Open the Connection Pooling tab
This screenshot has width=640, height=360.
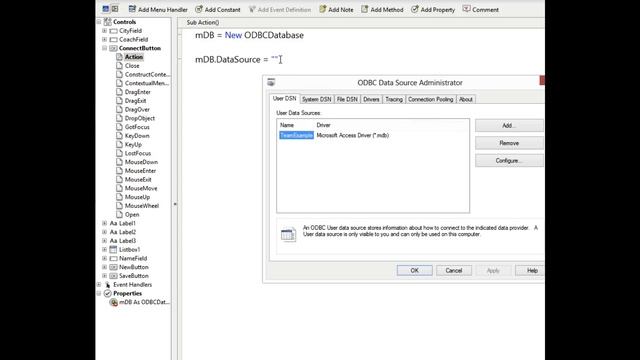[x=431, y=99]
